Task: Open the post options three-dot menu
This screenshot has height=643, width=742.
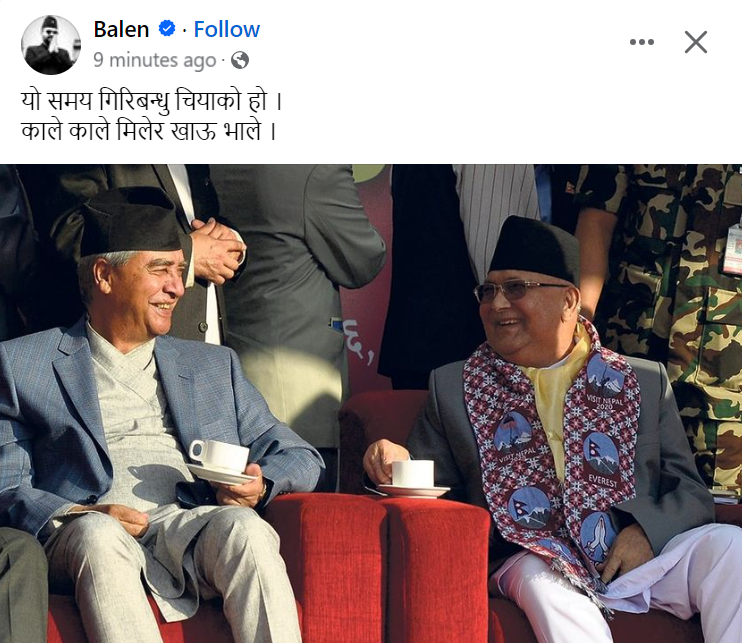Action: (642, 42)
